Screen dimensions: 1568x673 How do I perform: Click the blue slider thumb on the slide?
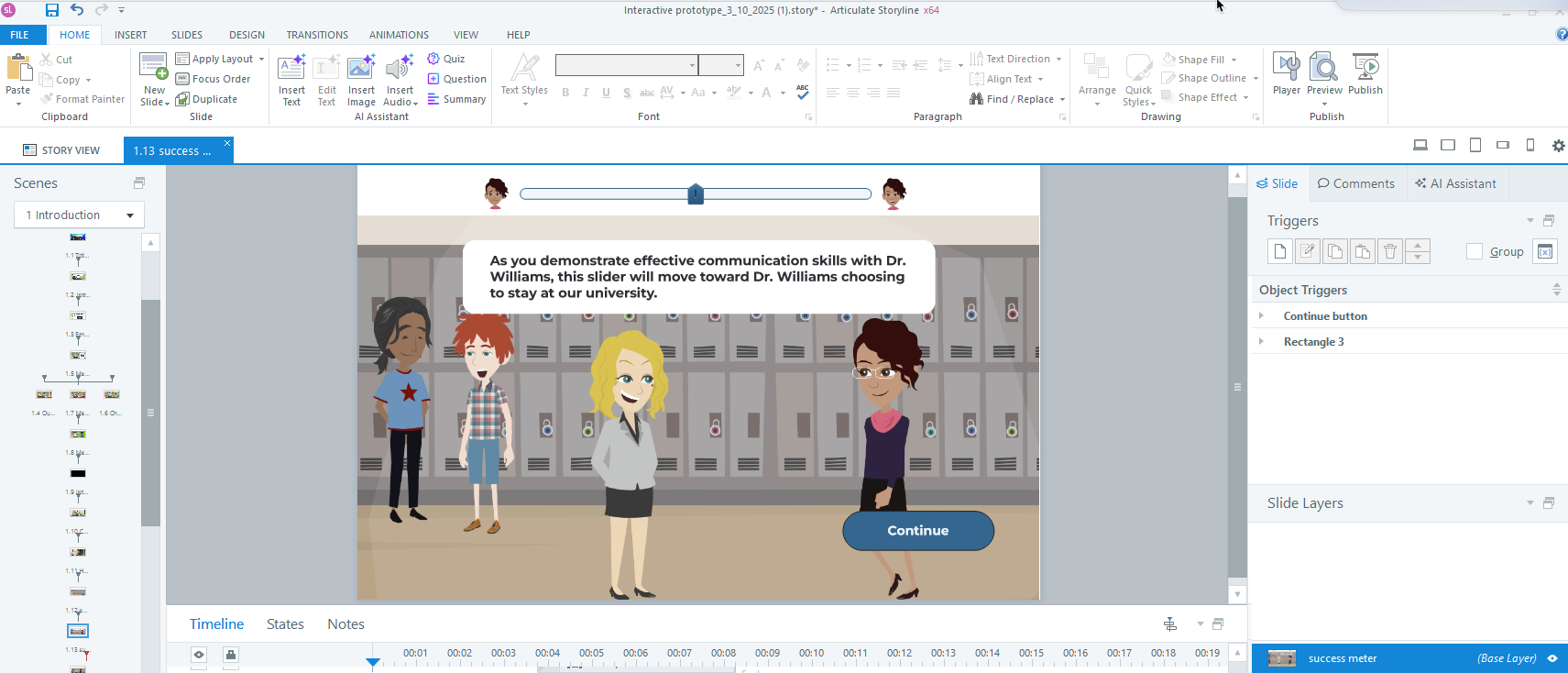coord(696,193)
